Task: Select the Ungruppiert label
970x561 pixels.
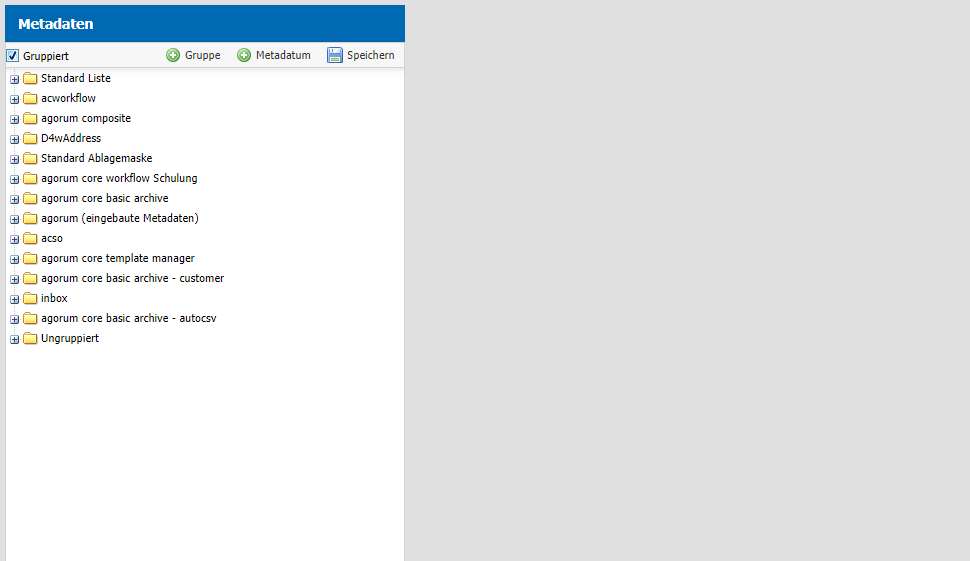Action: [x=70, y=338]
